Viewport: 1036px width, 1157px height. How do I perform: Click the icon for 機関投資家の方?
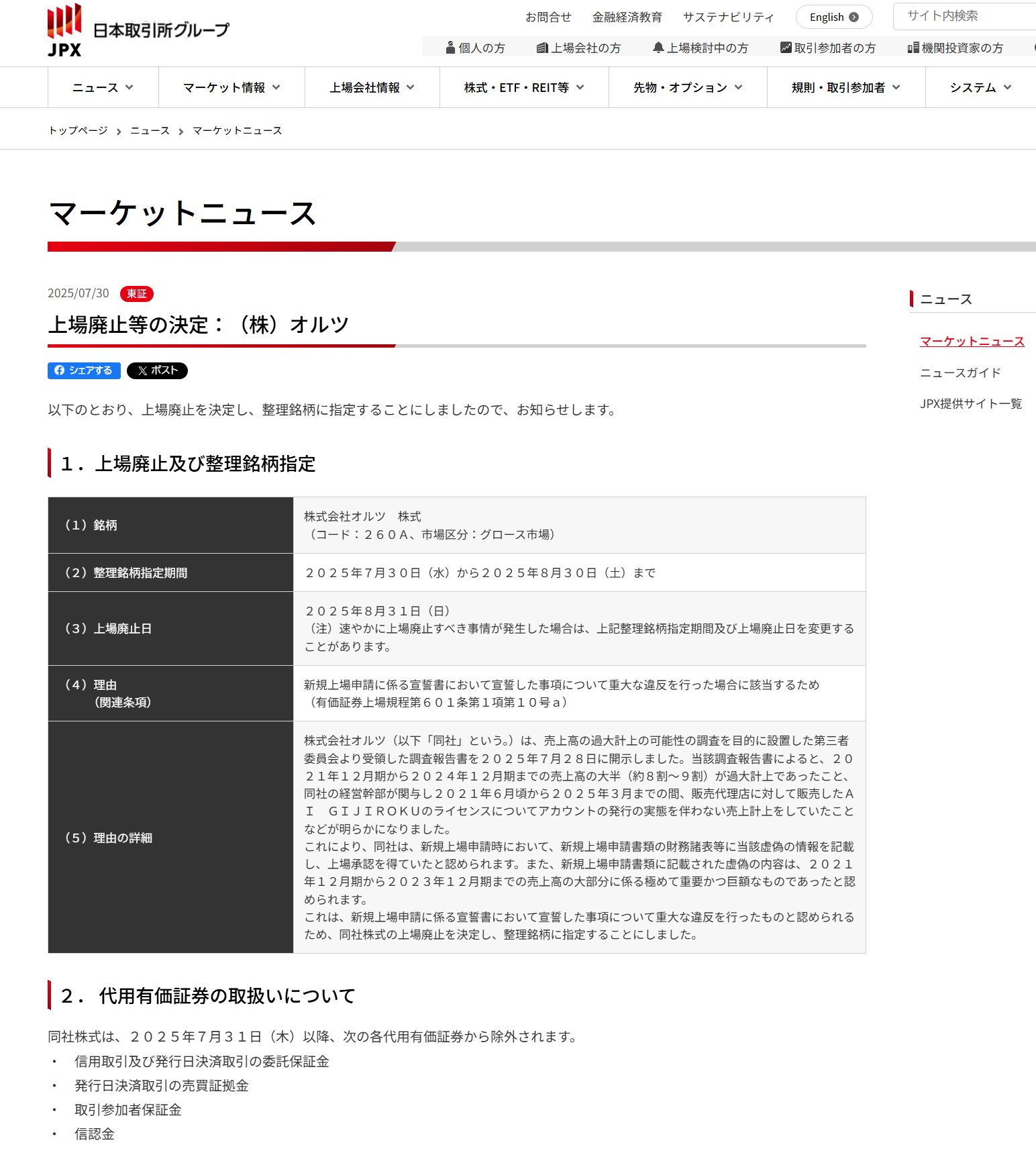tap(913, 48)
